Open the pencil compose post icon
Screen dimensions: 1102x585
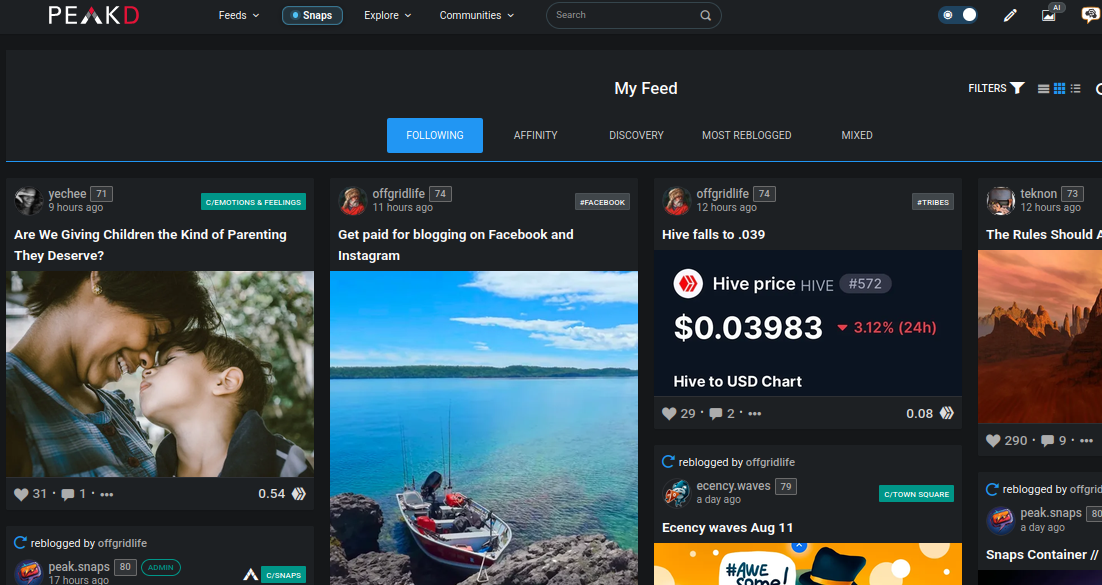click(x=1010, y=15)
